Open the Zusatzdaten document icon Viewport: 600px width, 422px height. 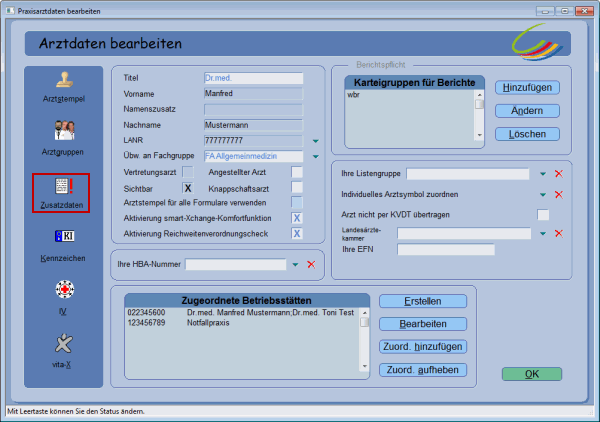point(64,186)
